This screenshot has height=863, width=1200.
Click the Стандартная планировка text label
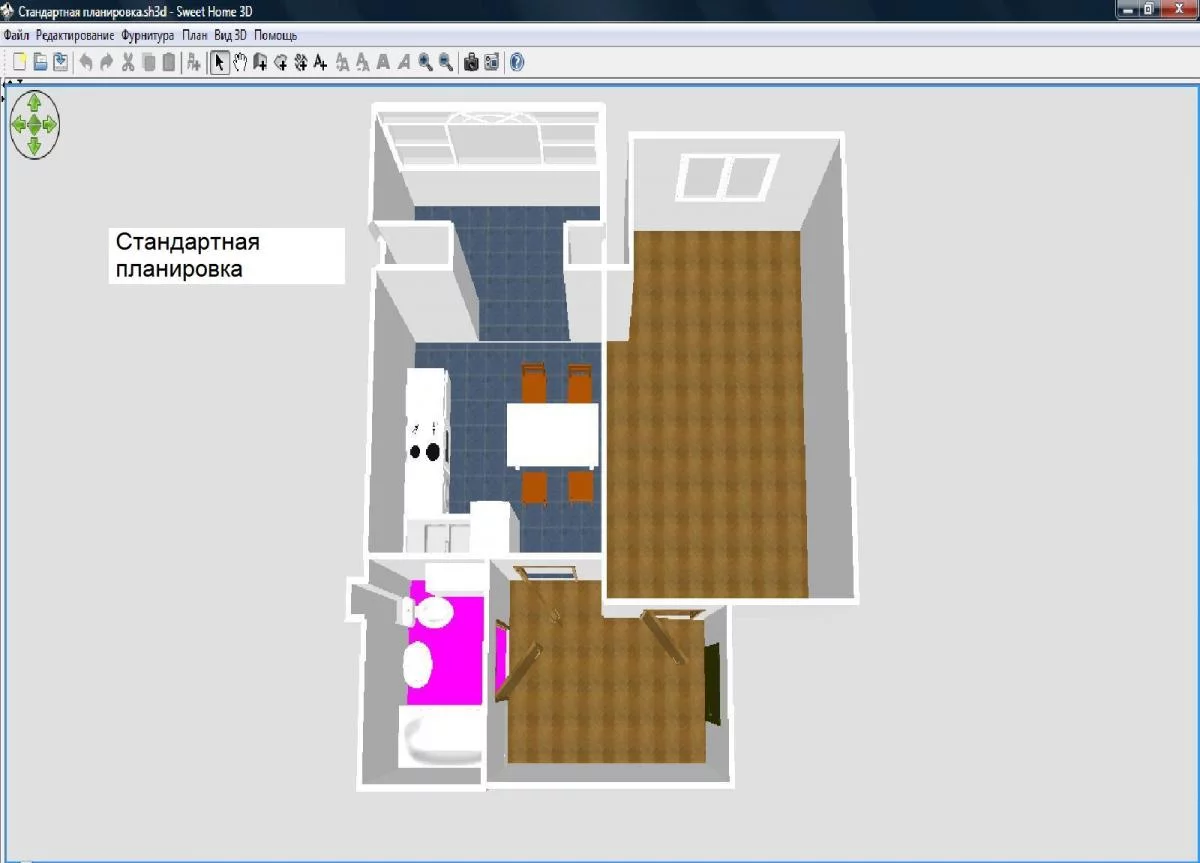coord(227,256)
